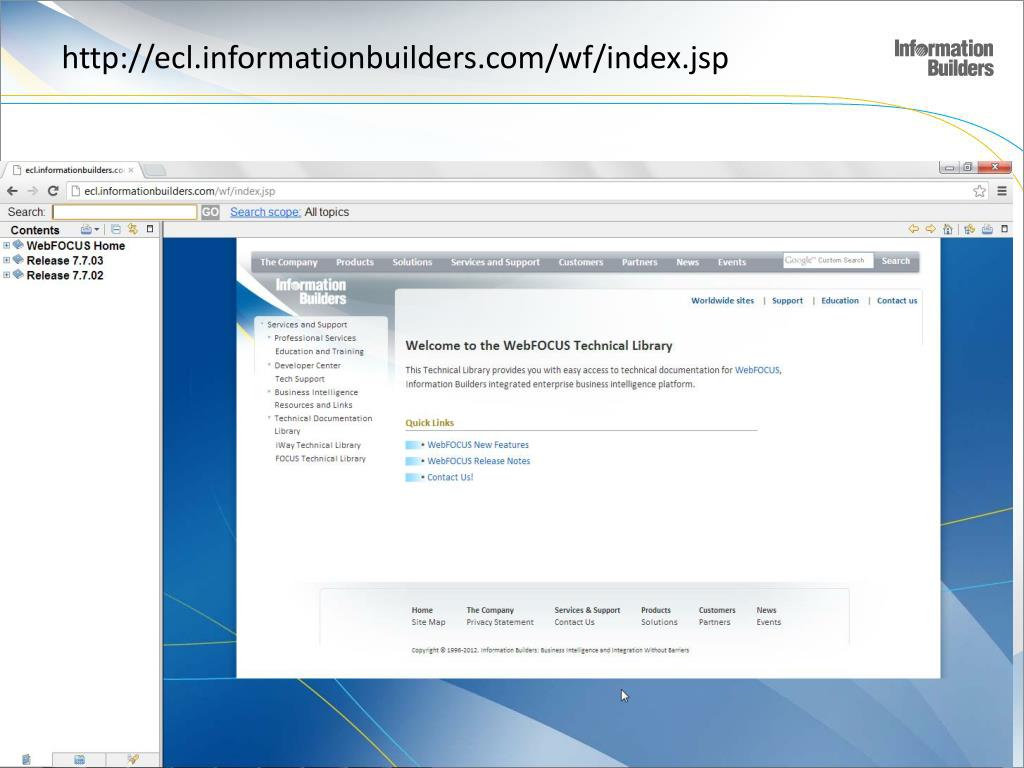The height and width of the screenshot is (768, 1024).
Task: Click the Google Custom Search box
Action: [x=828, y=261]
